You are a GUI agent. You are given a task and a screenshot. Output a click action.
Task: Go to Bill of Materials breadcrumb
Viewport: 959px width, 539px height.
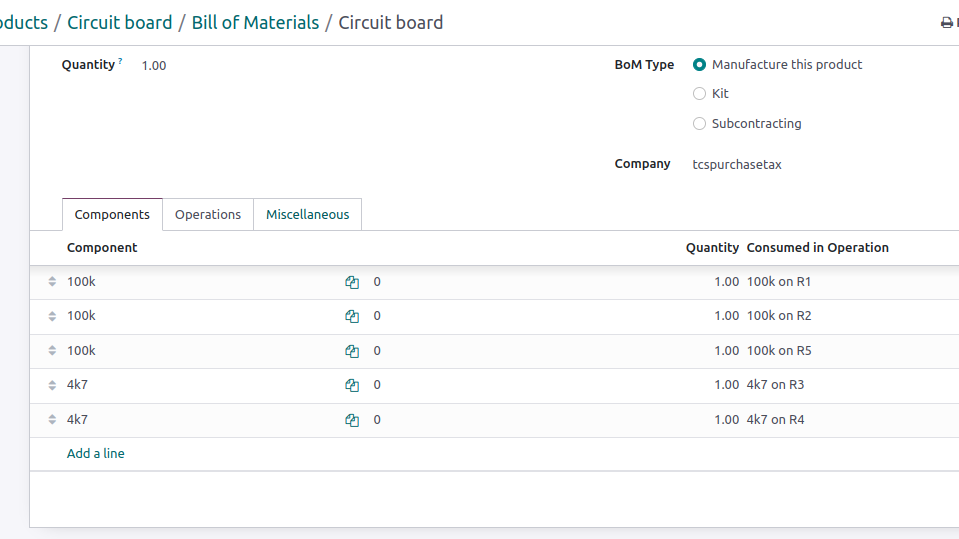[255, 23]
